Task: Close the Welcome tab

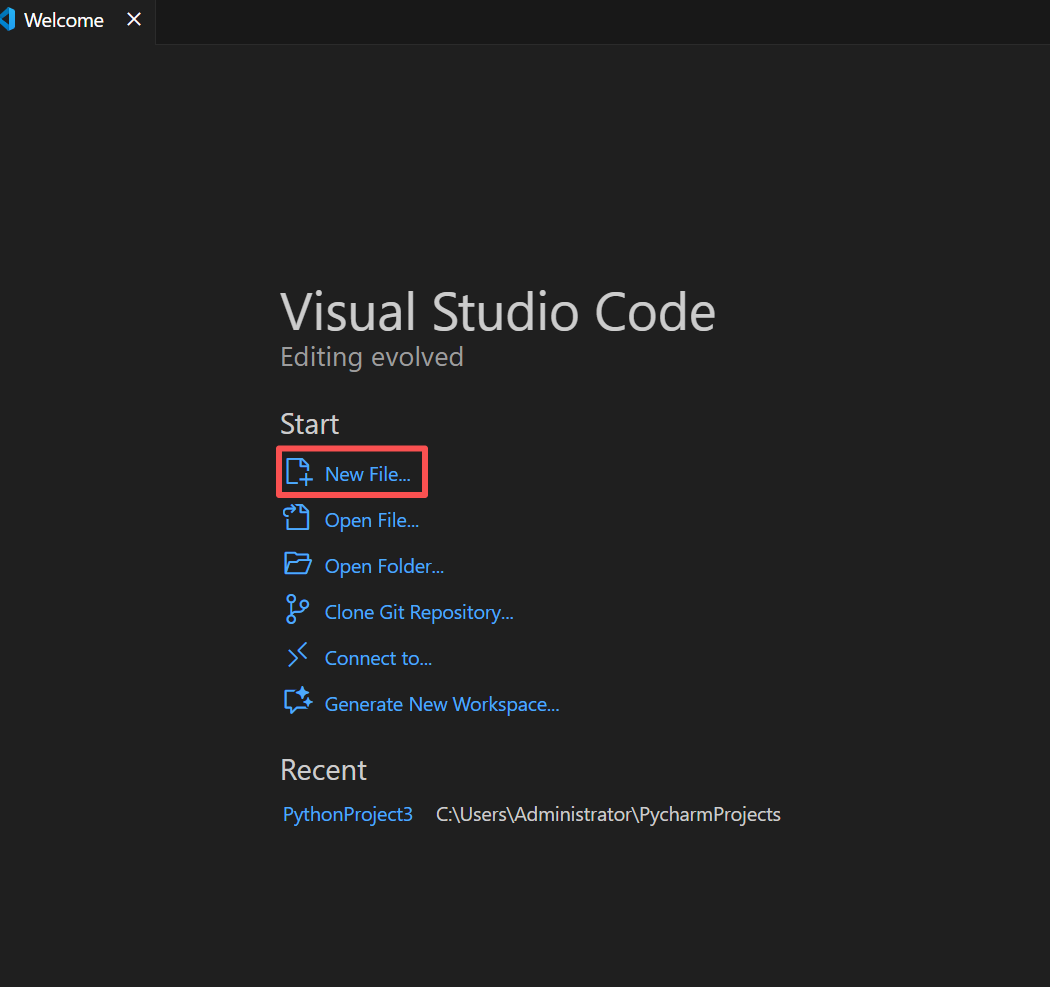Action: tap(134, 20)
